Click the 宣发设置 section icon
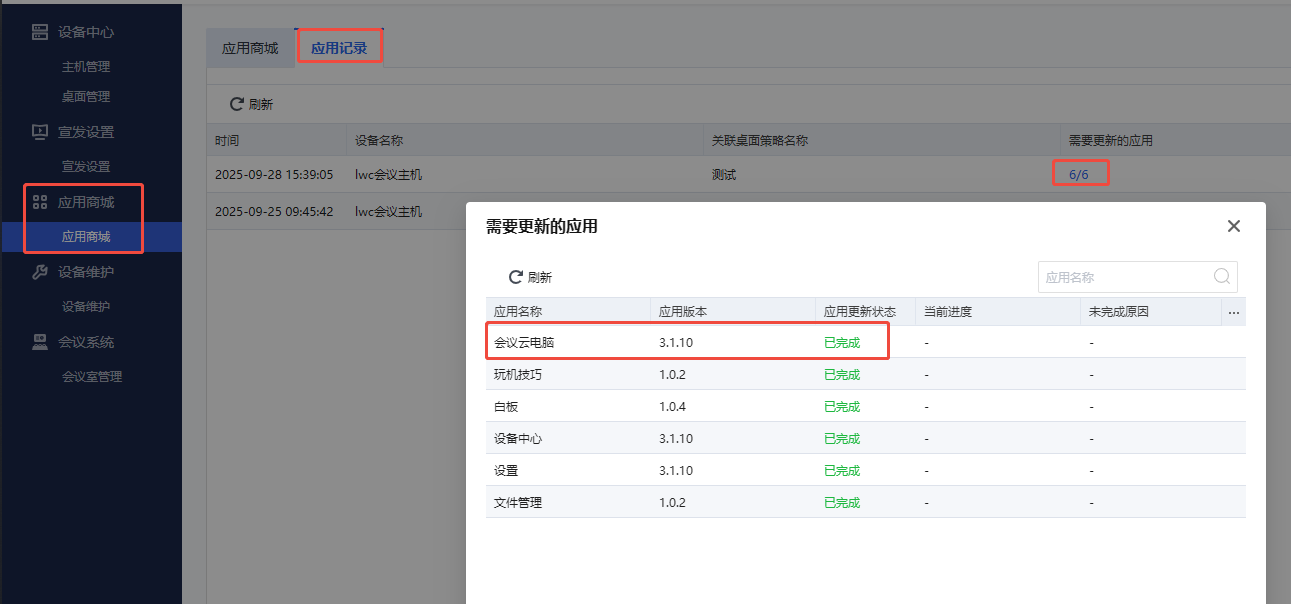 click(x=40, y=132)
